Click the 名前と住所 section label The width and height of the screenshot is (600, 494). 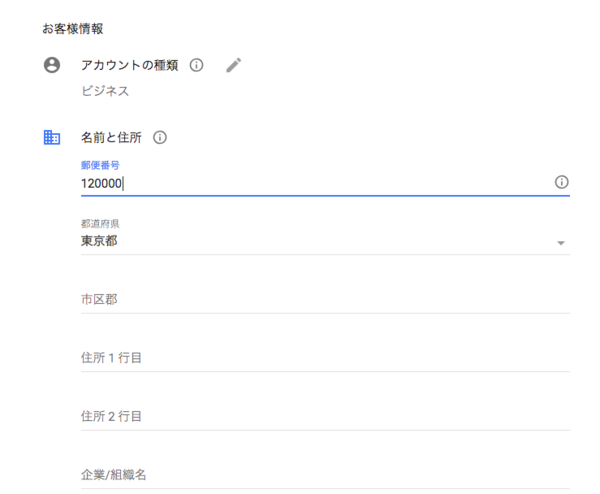coord(111,137)
